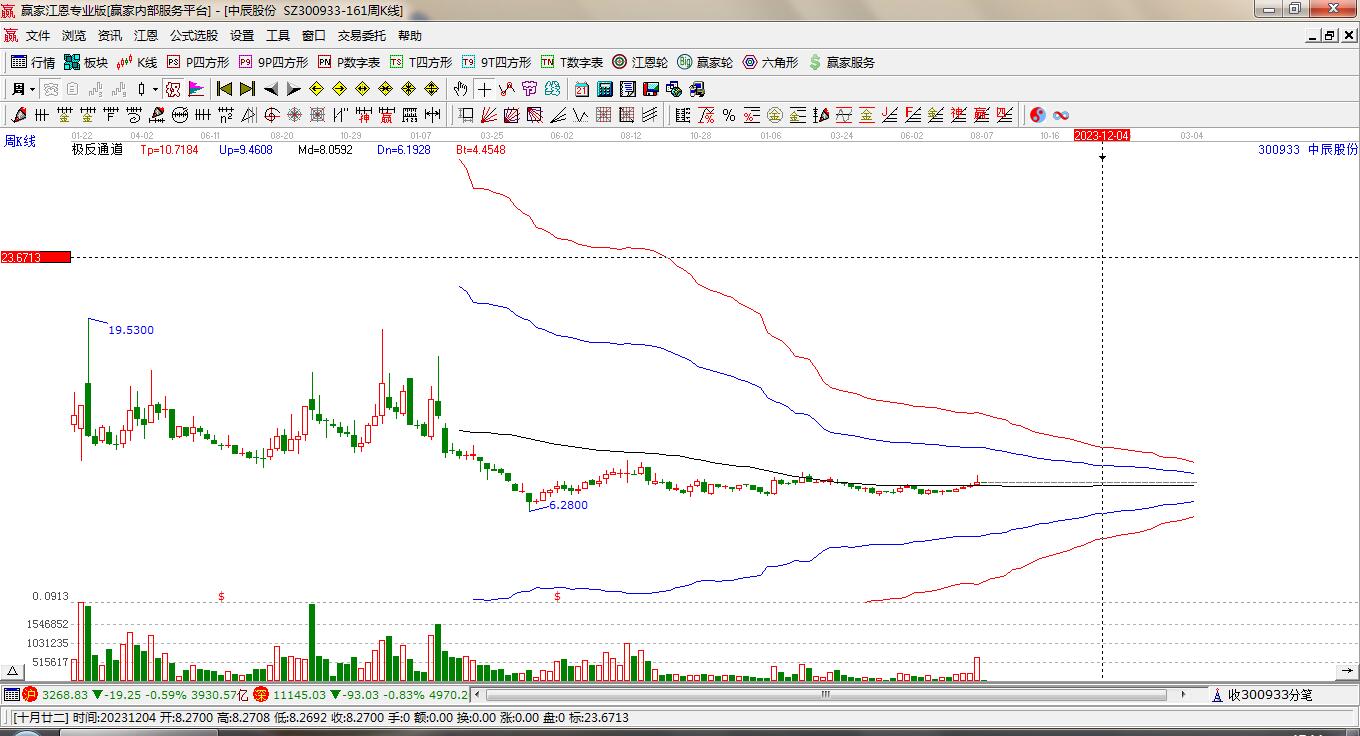1360x736 pixels.
Task: Open the 工具 menu
Action: [278, 36]
